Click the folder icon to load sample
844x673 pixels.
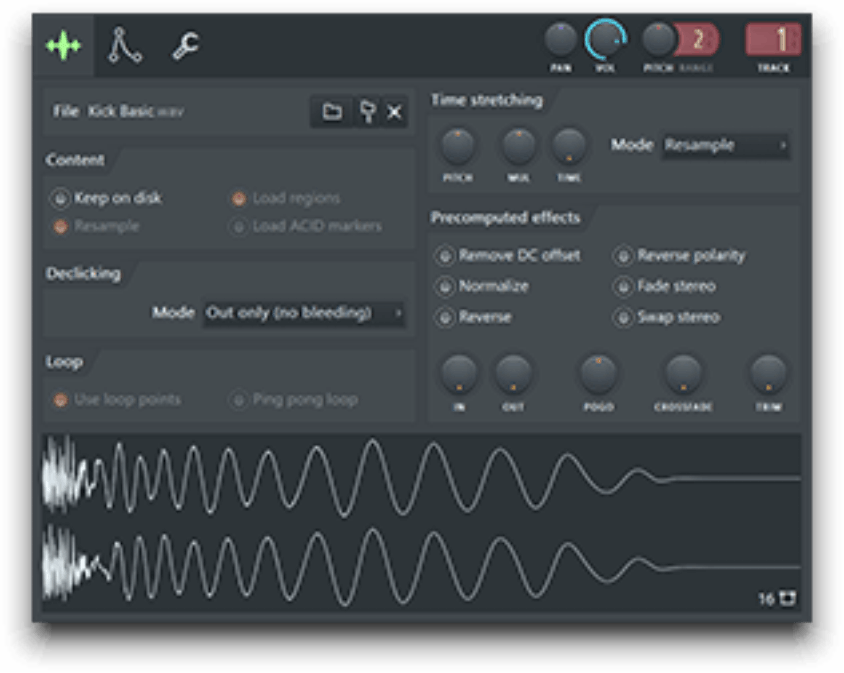tap(332, 111)
